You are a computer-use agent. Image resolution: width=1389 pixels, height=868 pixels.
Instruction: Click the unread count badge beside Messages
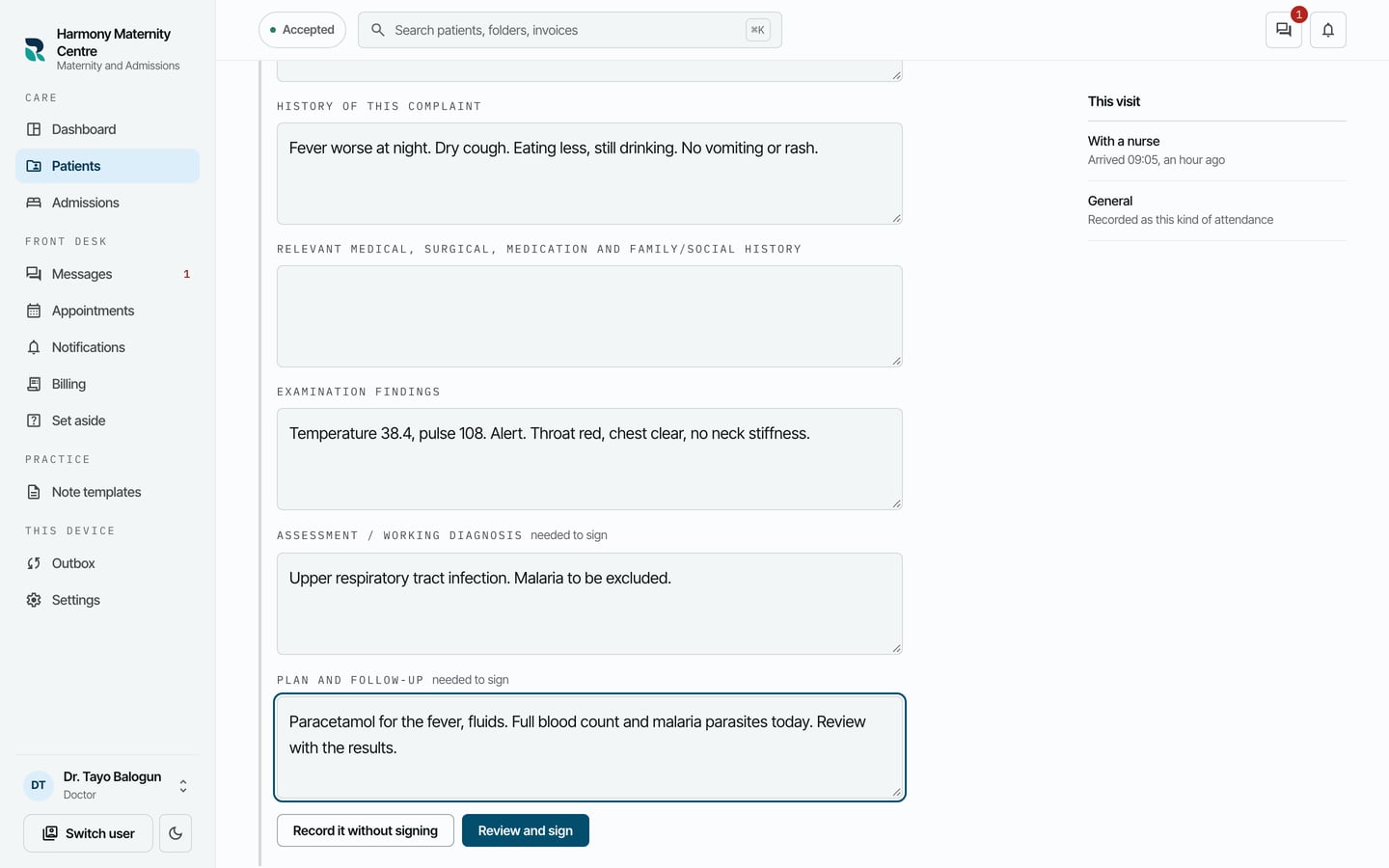coord(186,274)
